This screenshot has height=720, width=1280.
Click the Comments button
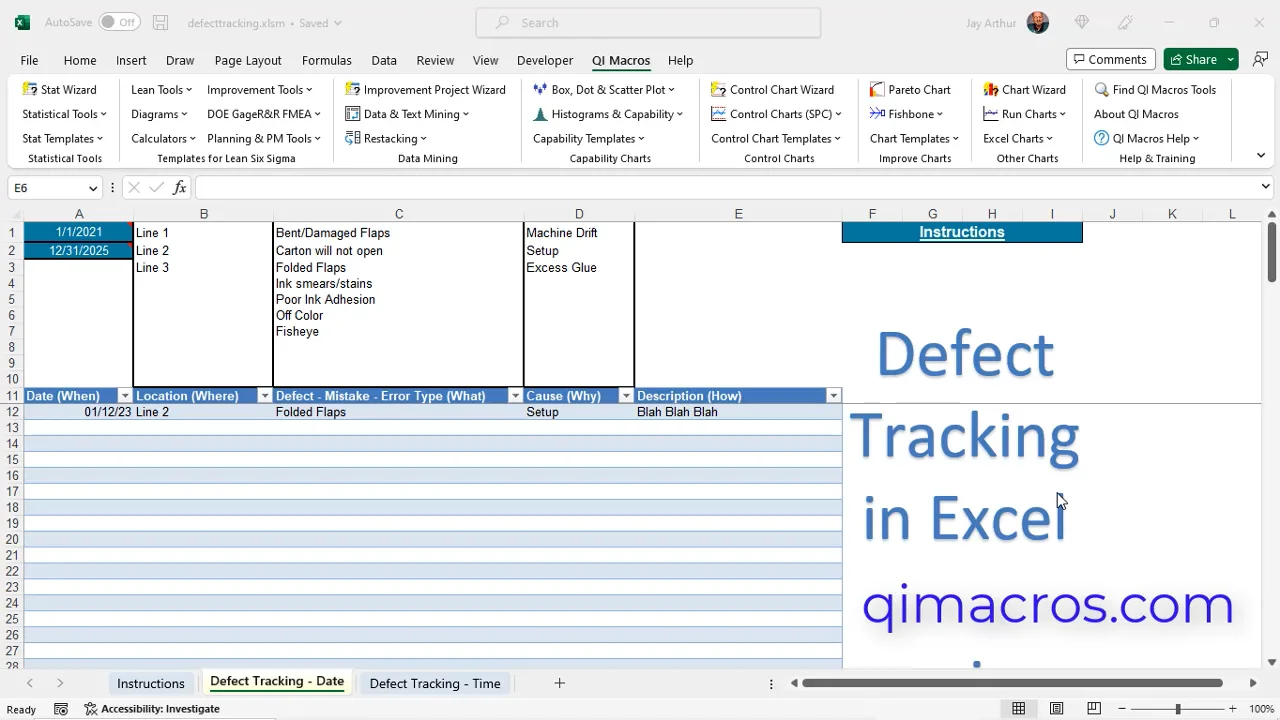click(x=1111, y=60)
